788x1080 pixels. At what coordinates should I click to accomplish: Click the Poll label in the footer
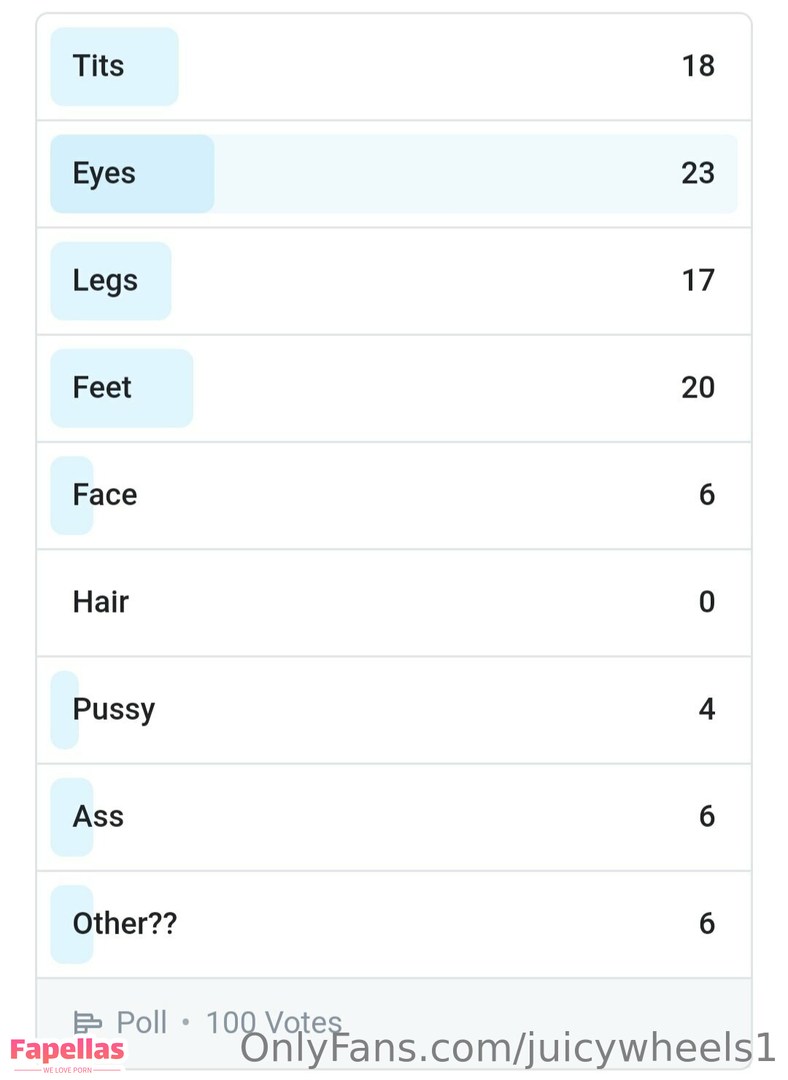click(x=142, y=1022)
